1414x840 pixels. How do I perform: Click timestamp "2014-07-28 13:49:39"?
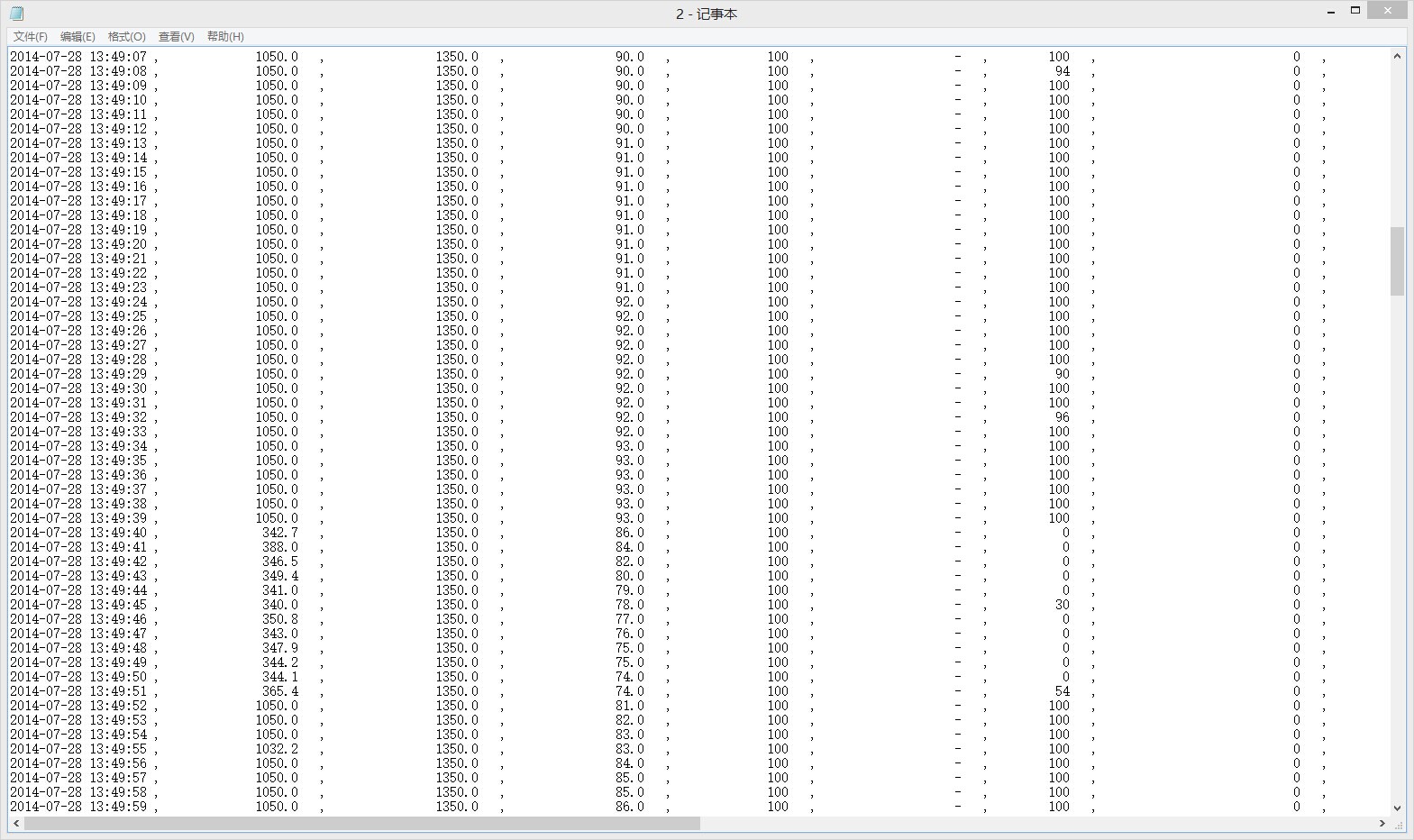pyautogui.click(x=78, y=518)
